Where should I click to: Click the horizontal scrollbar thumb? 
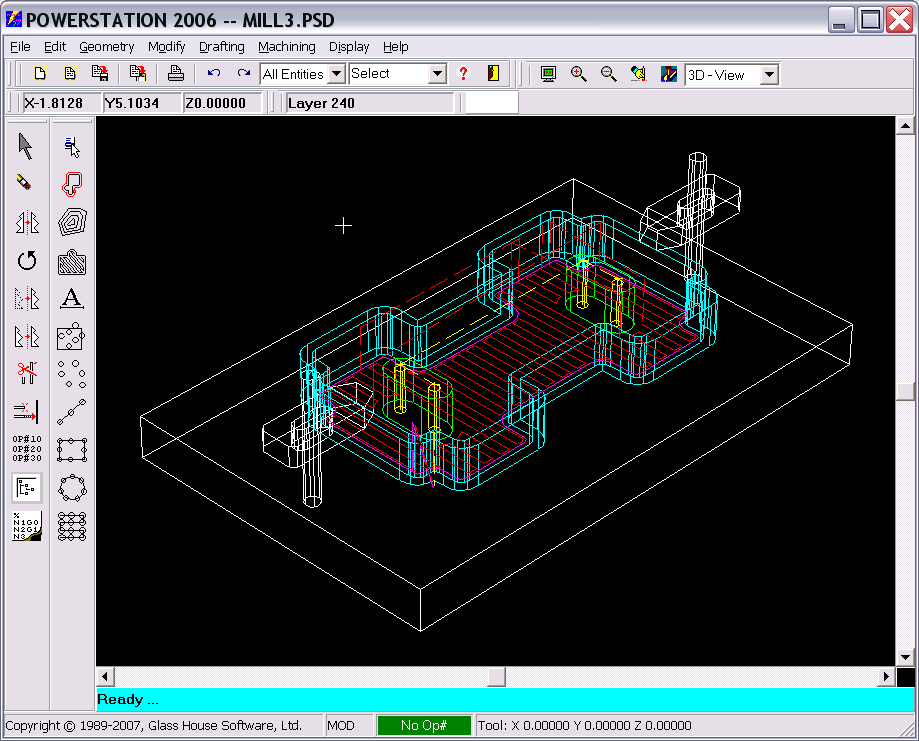(496, 677)
